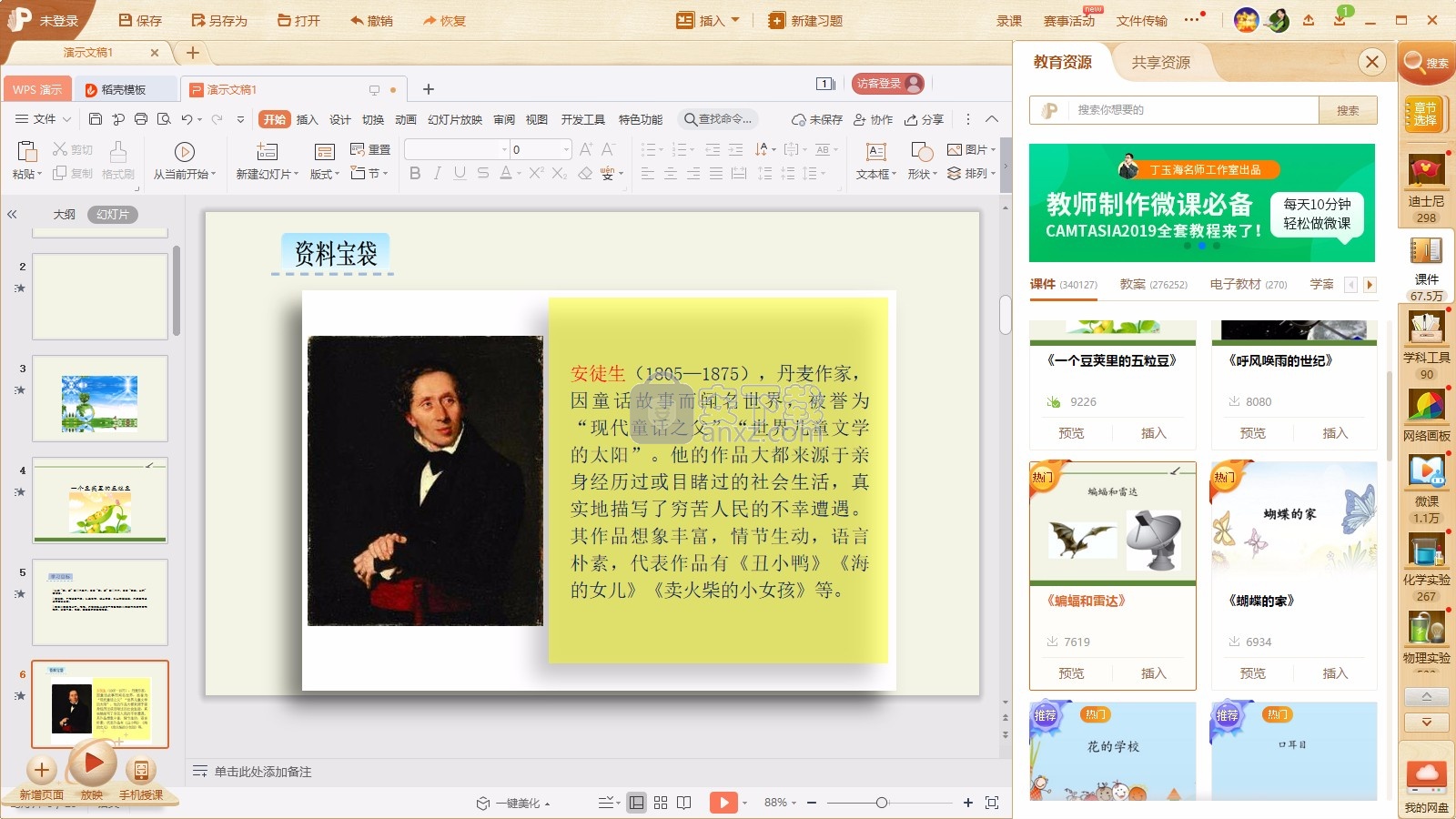Viewport: 1456px width, 819px height.
Task: Select slide 3 thumbnail
Action: pyautogui.click(x=100, y=399)
